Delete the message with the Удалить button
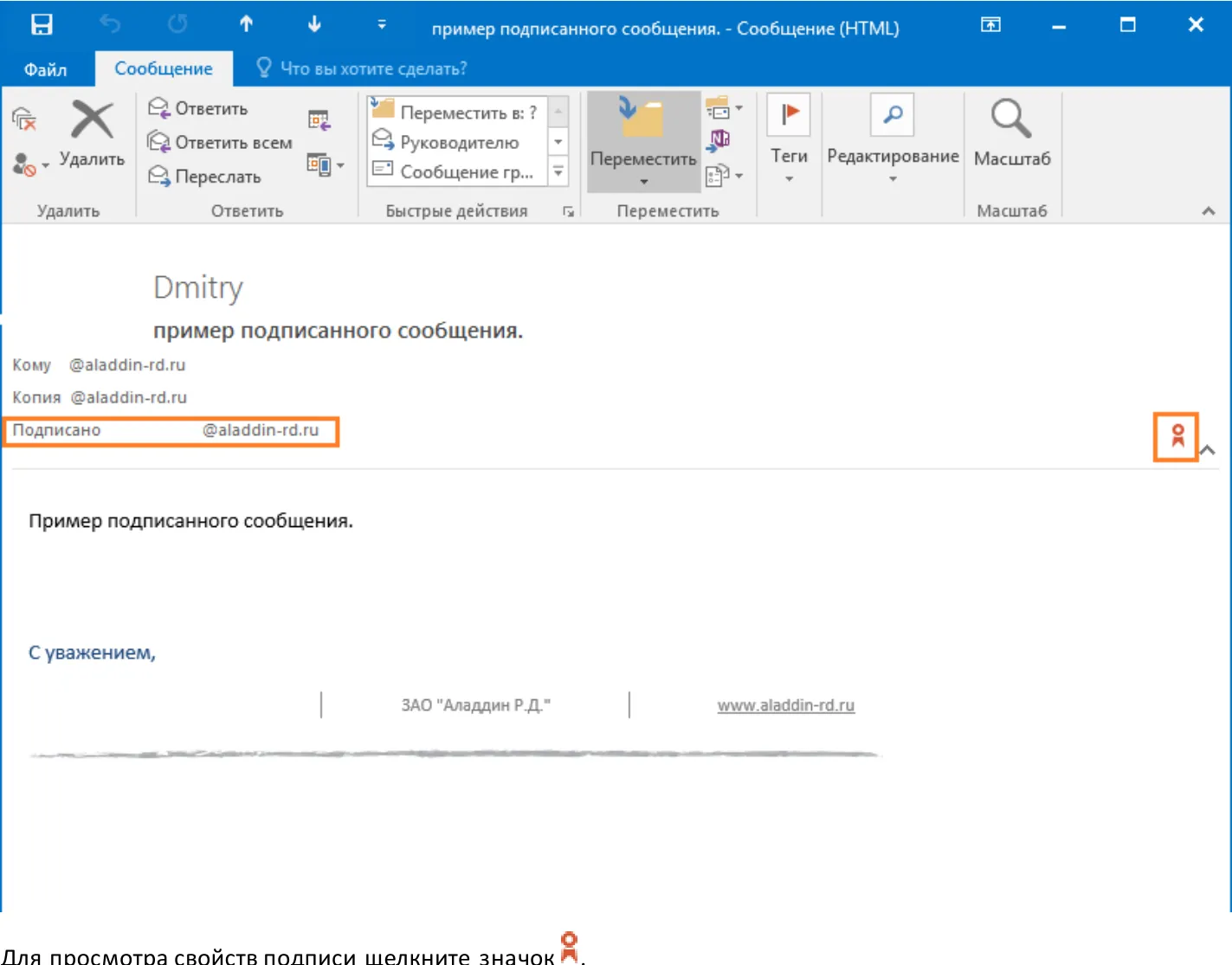Screen dimensions: 1232x965 (x=92, y=133)
